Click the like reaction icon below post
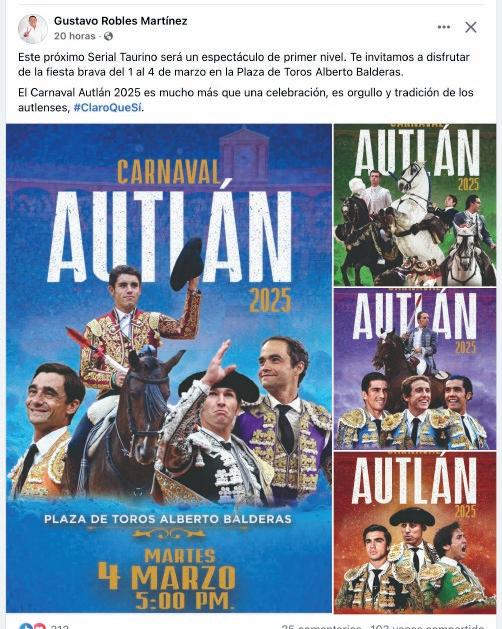Screen dimensions: 502x629 [x=26, y=626]
